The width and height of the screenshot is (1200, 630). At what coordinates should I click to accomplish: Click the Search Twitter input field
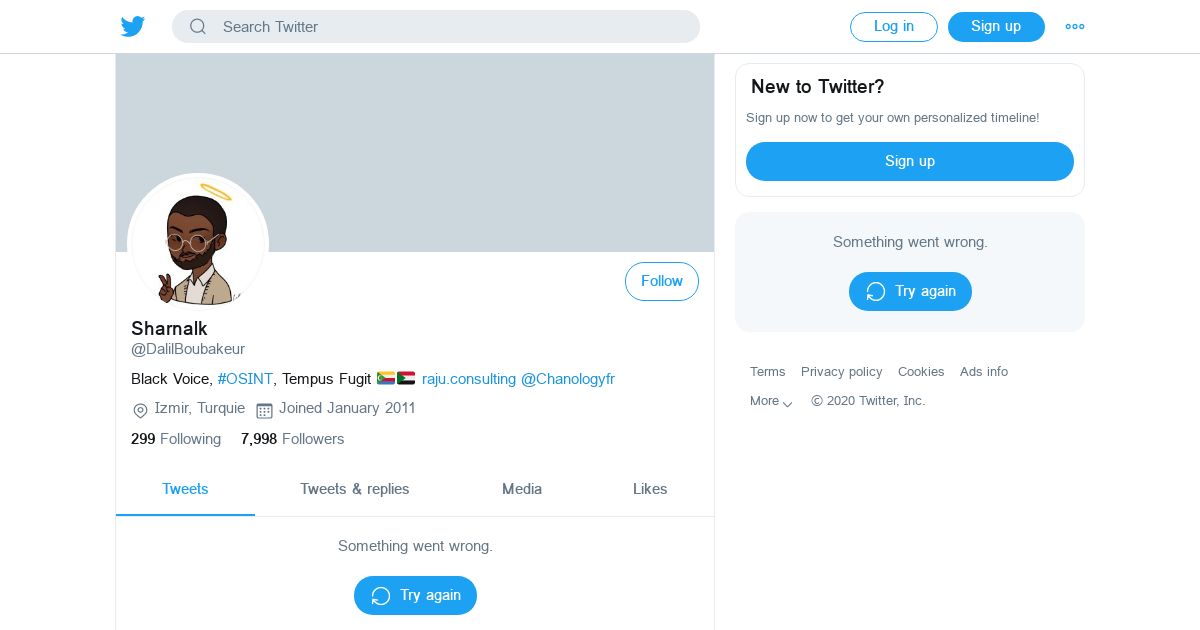tap(450, 27)
